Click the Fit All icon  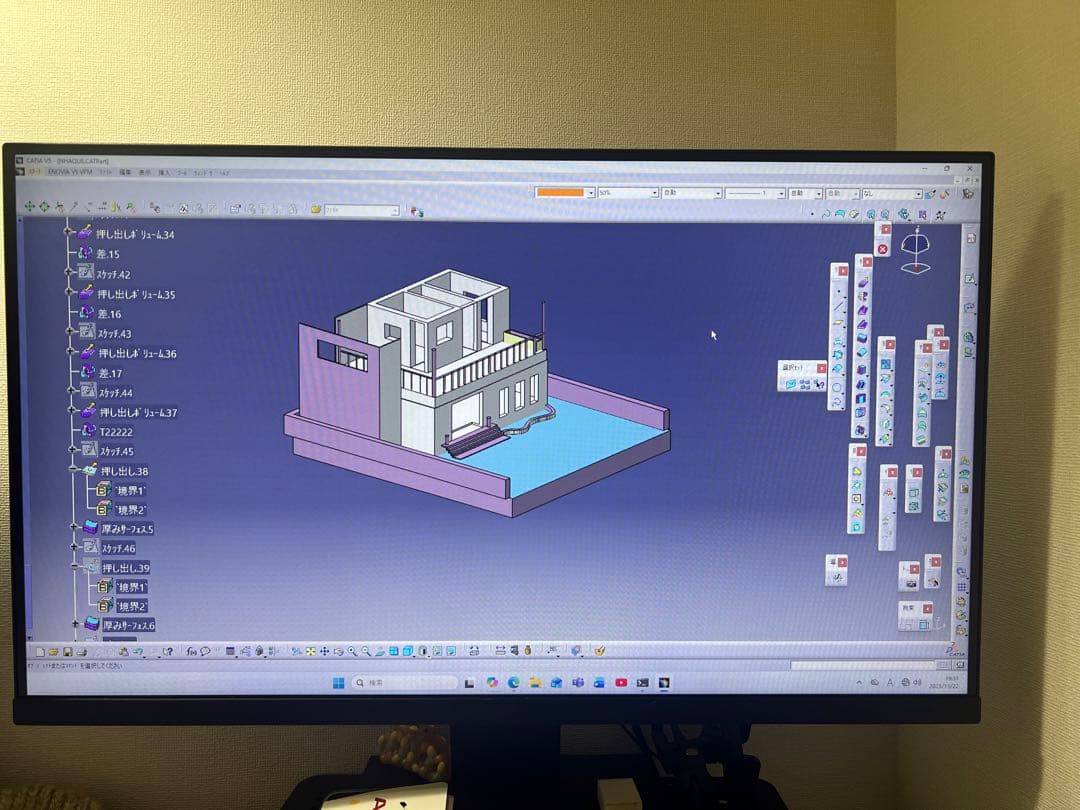pos(310,650)
